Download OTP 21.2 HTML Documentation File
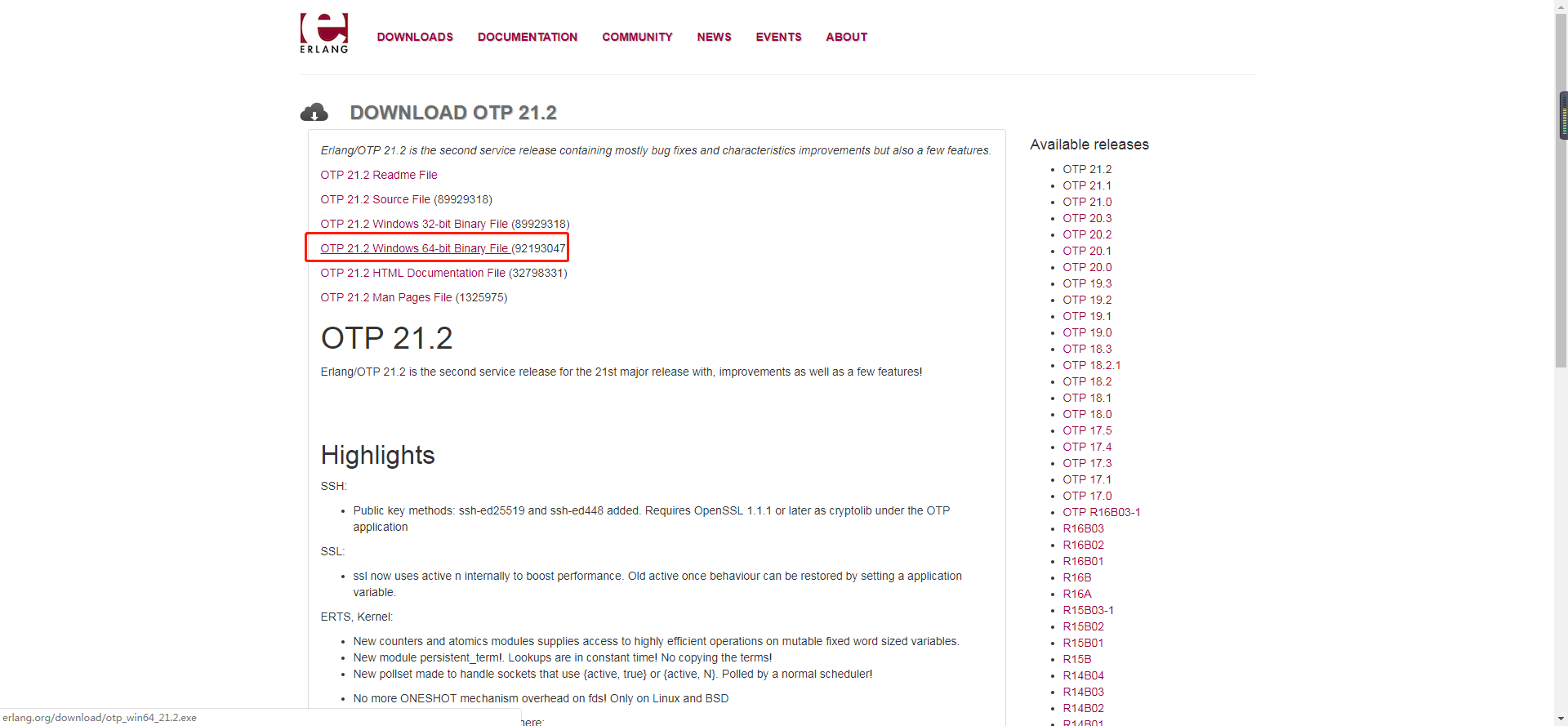 412,273
